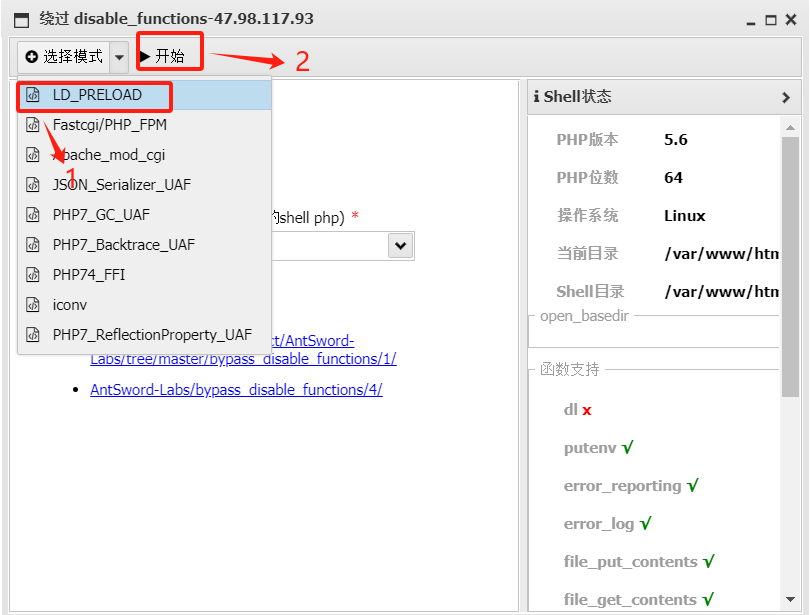Click the LD_PRELOAD script icon

tap(34, 93)
